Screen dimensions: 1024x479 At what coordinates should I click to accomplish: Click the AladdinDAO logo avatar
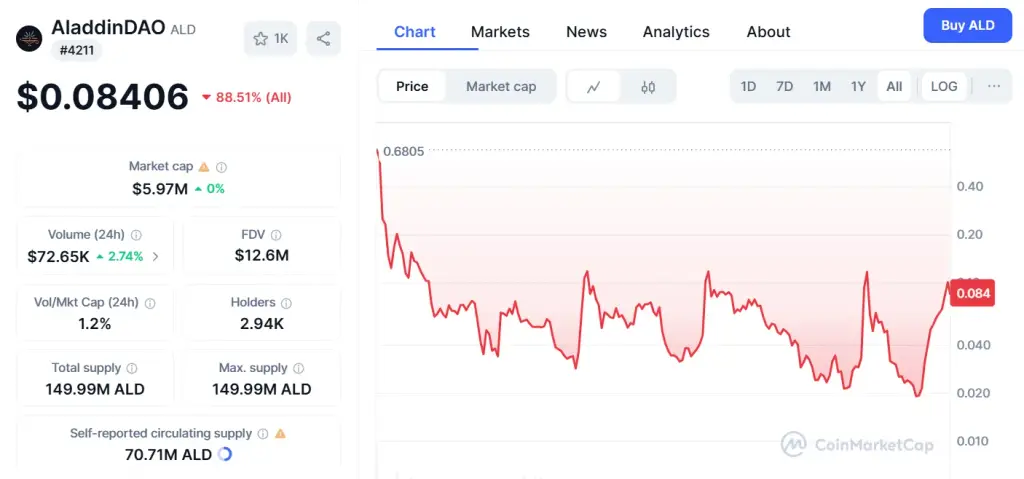click(x=29, y=39)
